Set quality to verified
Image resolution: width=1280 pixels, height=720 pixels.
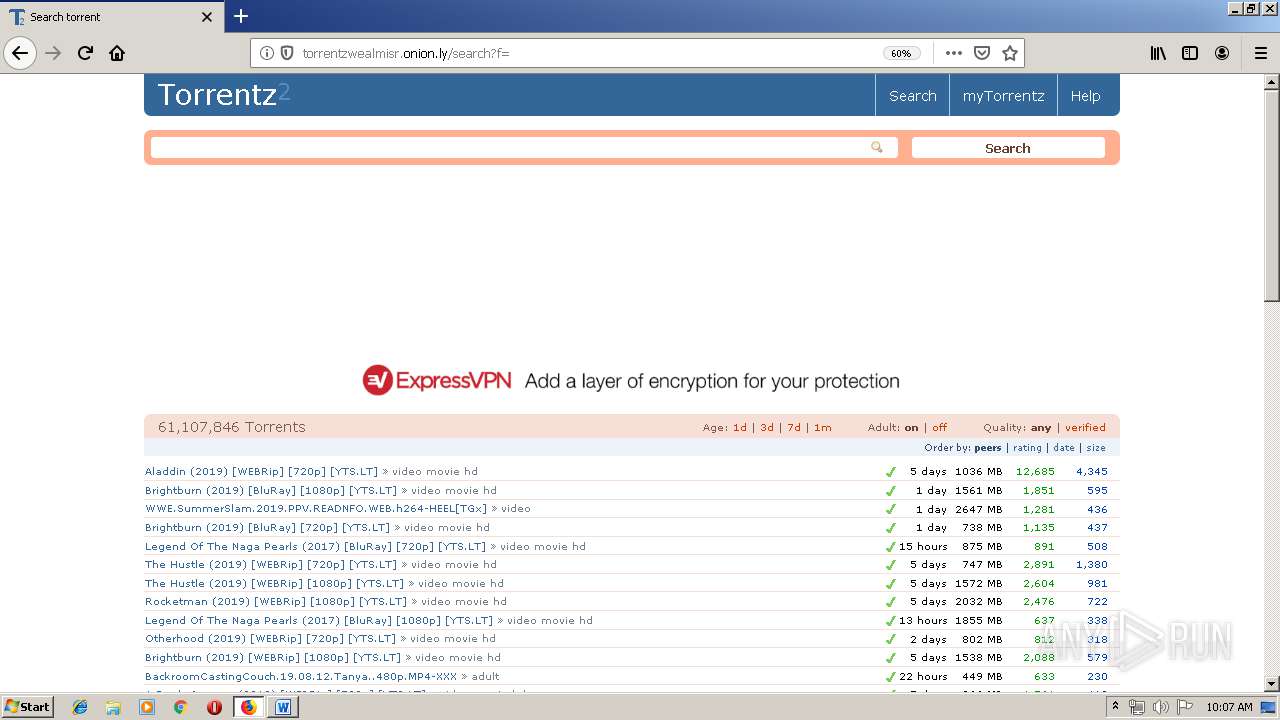(x=1085, y=428)
